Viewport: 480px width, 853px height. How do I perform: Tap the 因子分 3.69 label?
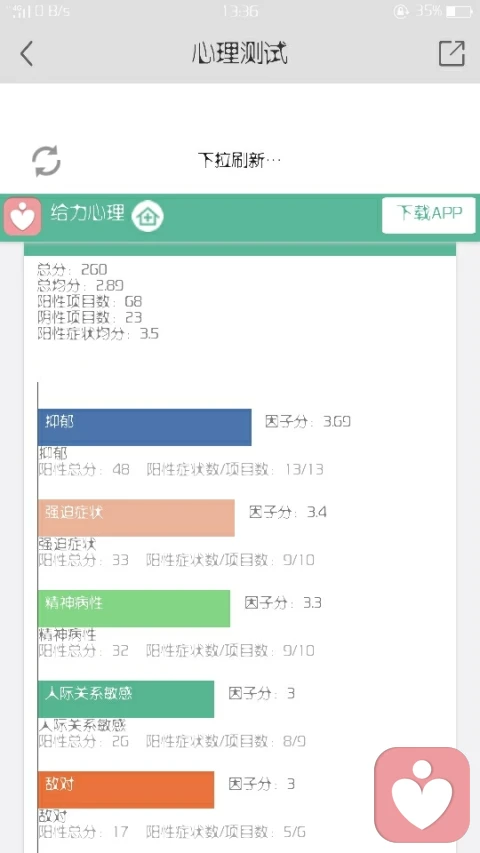point(308,422)
